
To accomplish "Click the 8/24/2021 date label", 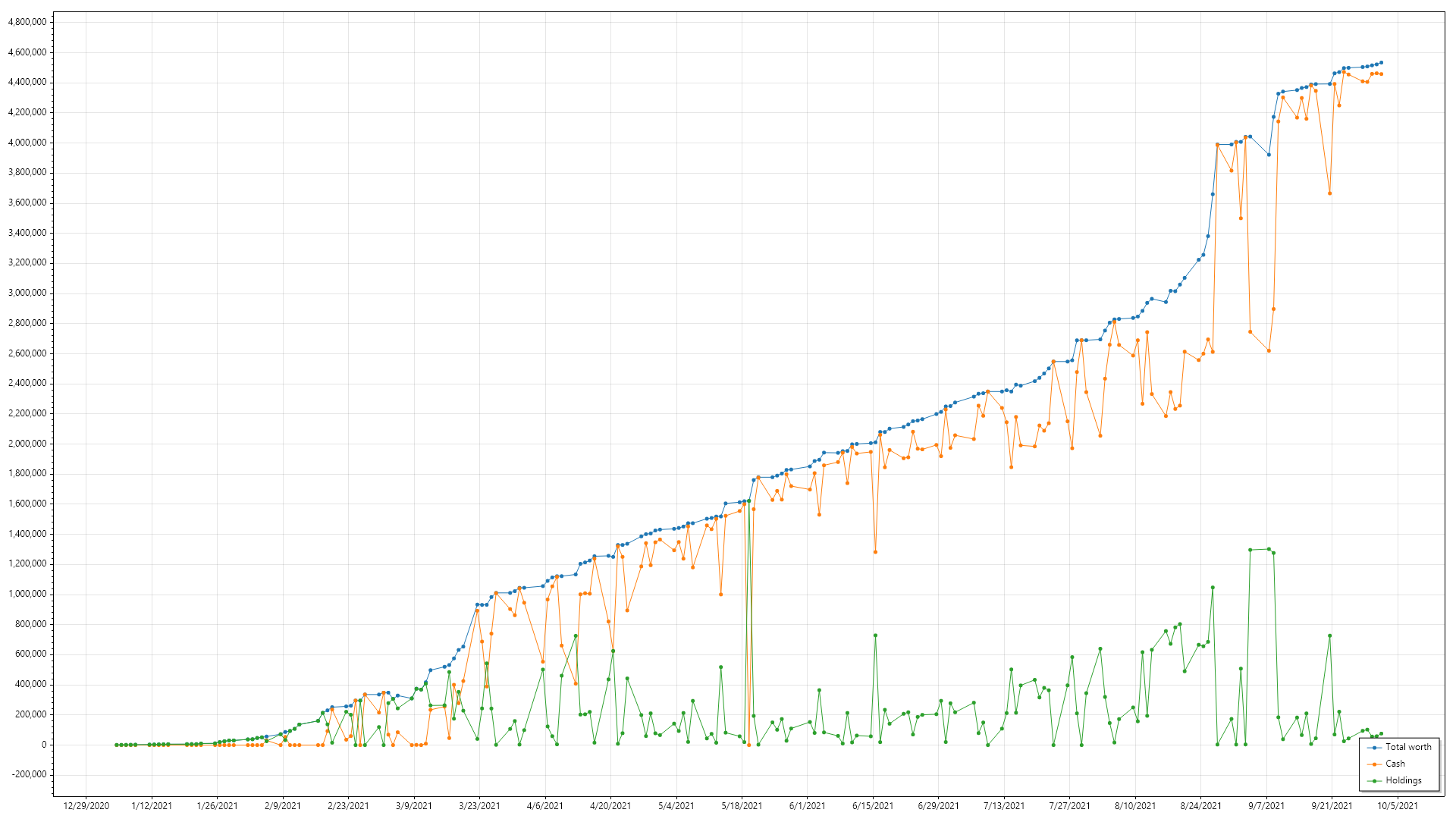I will [x=1201, y=806].
